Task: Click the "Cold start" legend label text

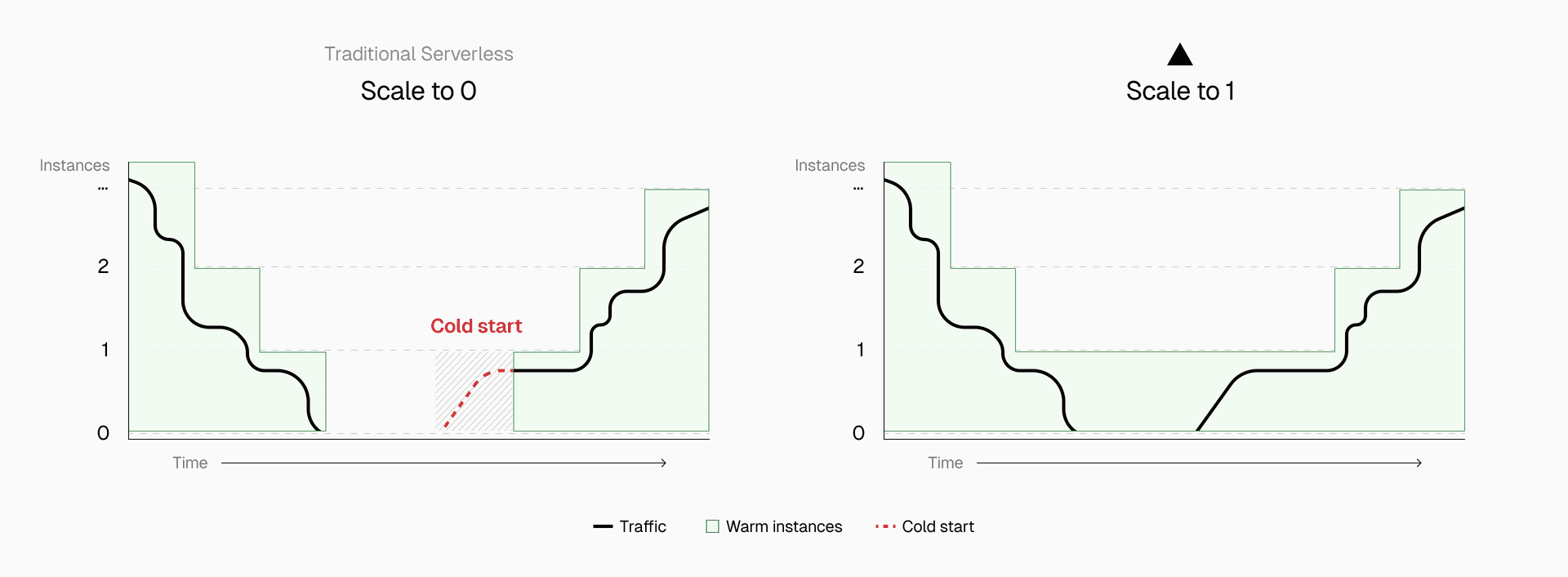Action: [x=938, y=527]
